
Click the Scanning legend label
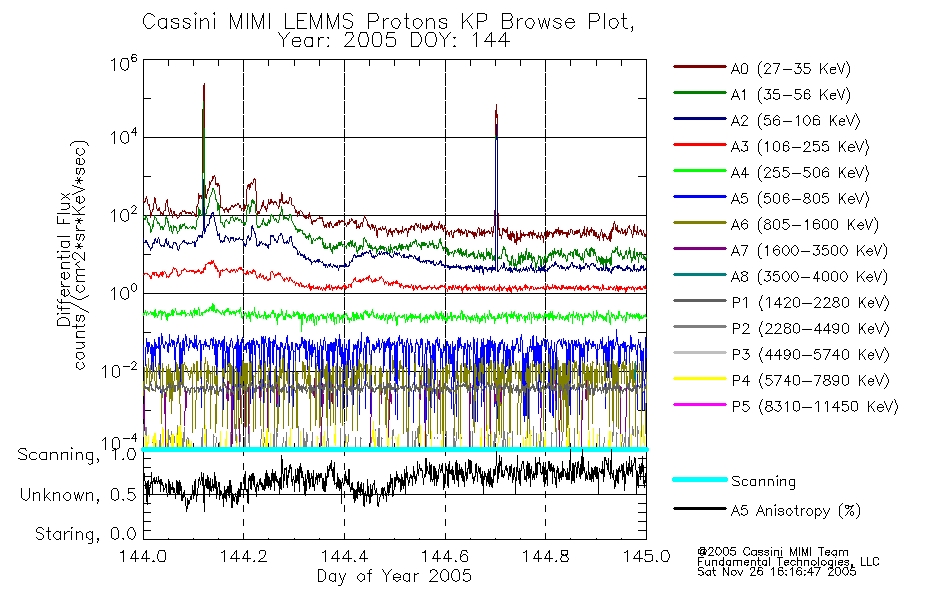(x=763, y=481)
